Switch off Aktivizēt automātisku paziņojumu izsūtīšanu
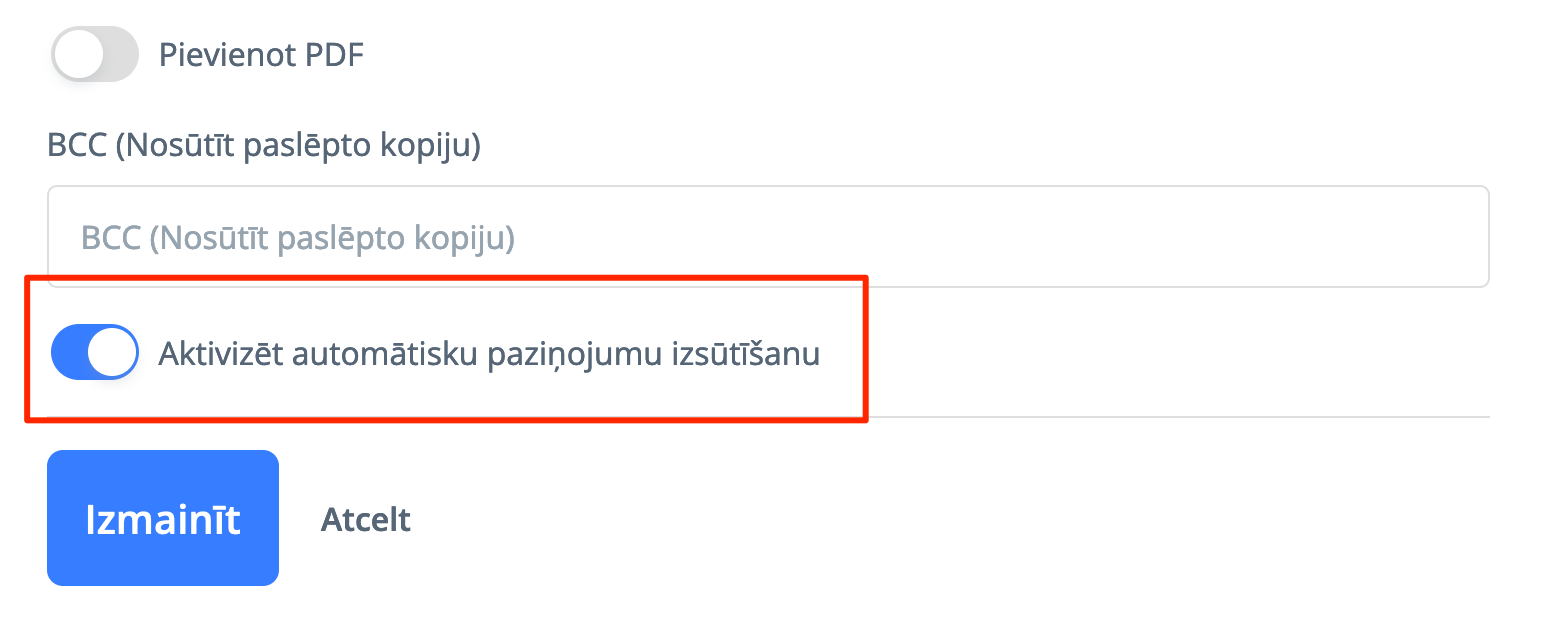 [94, 352]
